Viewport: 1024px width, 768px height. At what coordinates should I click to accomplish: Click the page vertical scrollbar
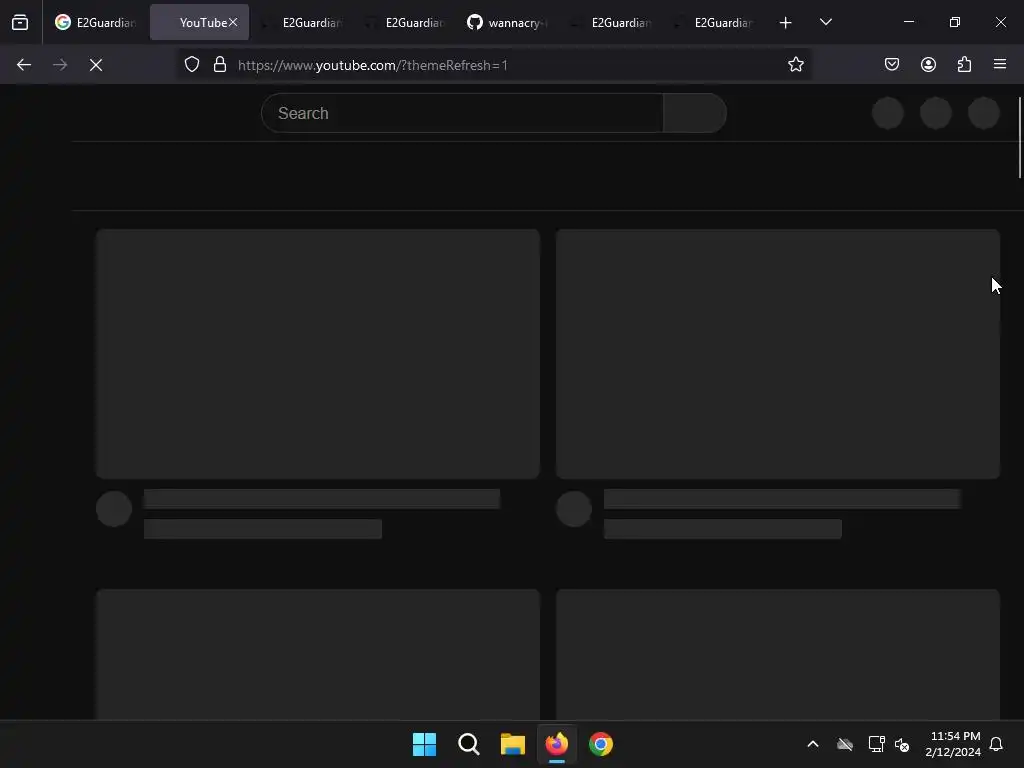click(x=1019, y=137)
